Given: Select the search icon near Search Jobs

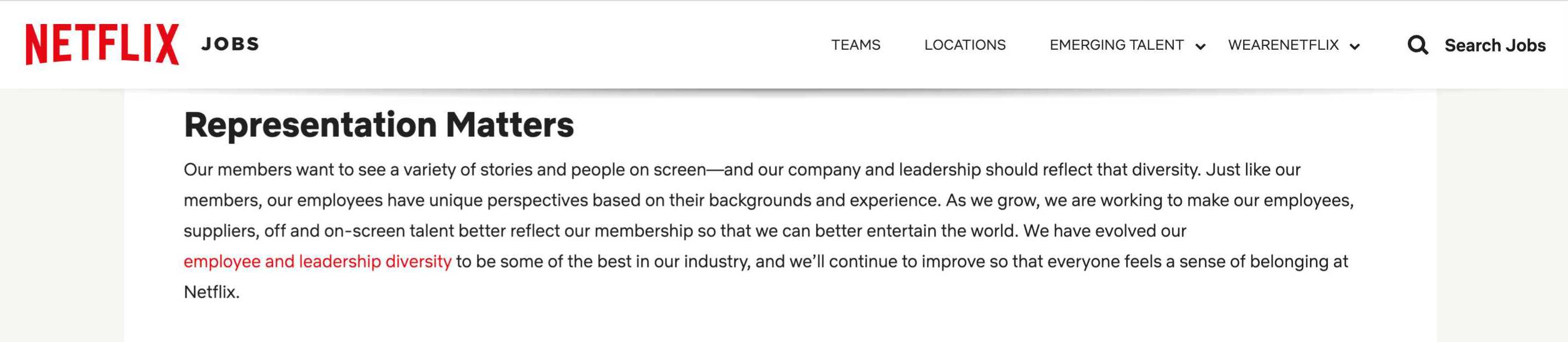Looking at the screenshot, I should (1418, 44).
